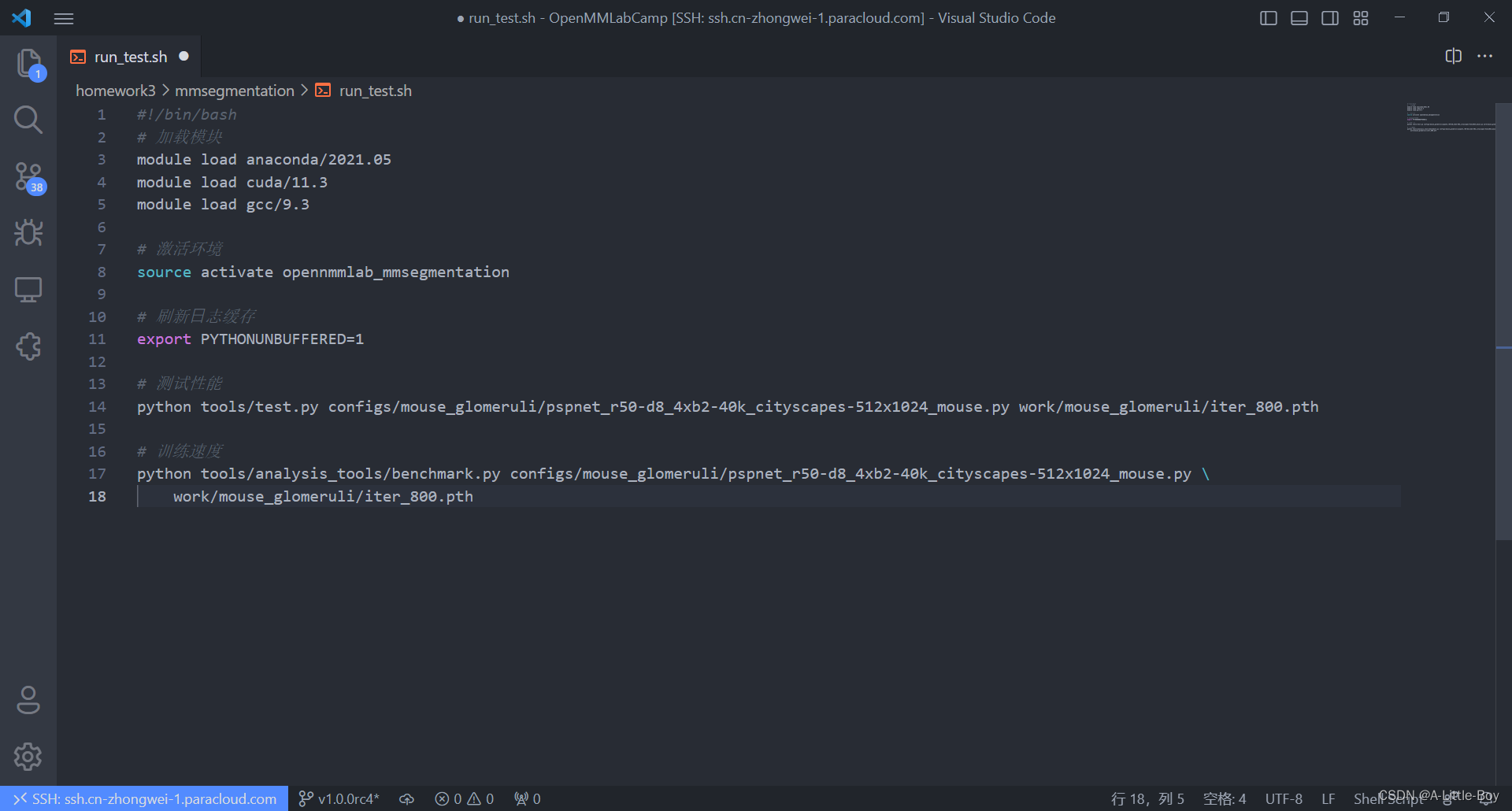This screenshot has width=1512, height=811.
Task: Click line number 8 in the gutter
Action: (x=102, y=272)
